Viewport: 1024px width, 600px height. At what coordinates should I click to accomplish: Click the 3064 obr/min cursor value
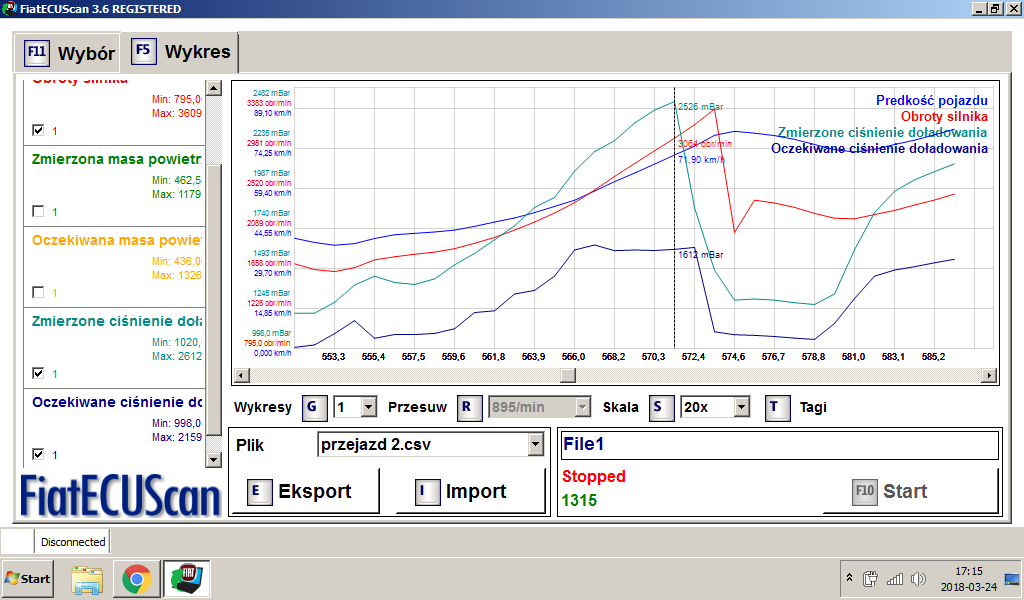705,144
